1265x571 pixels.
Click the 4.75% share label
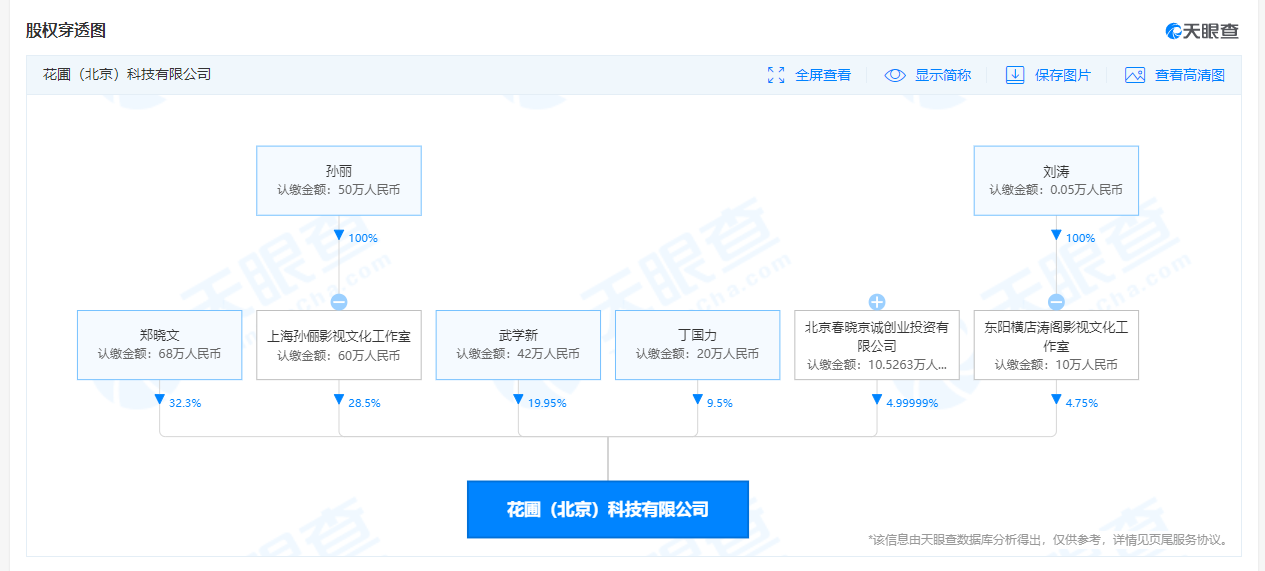(1082, 403)
